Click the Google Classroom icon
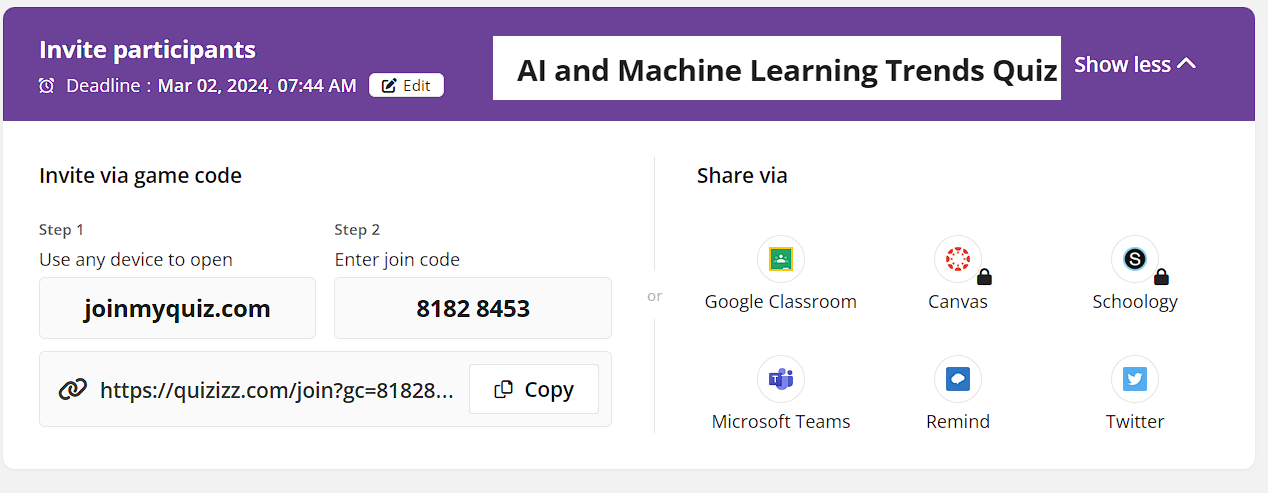The width and height of the screenshot is (1268, 493). click(780, 260)
